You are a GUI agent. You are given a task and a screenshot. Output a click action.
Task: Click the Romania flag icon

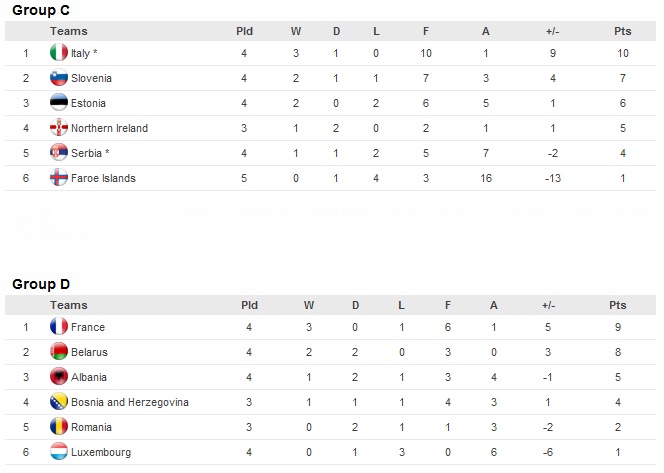tap(59, 426)
